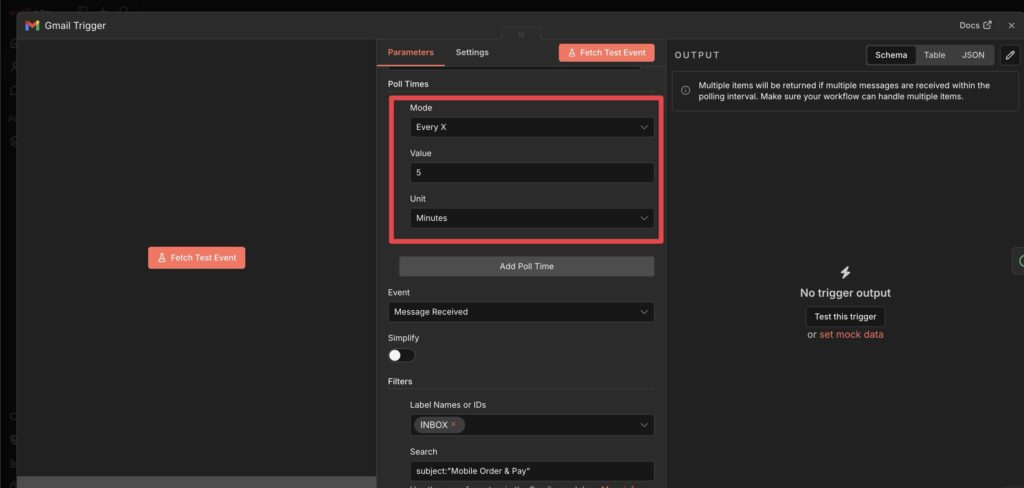Switch output view to JSON
The width and height of the screenshot is (1024, 488).
click(x=972, y=55)
